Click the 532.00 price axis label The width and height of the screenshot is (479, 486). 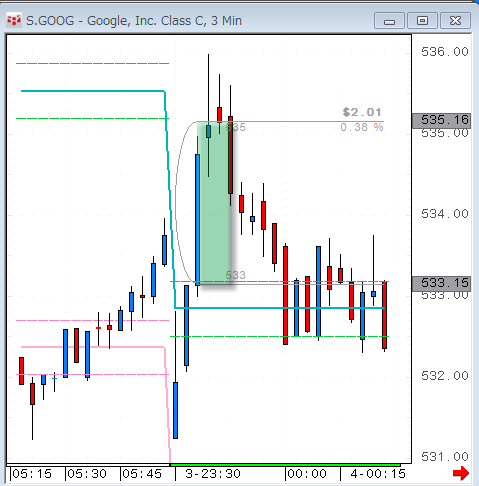(445, 376)
